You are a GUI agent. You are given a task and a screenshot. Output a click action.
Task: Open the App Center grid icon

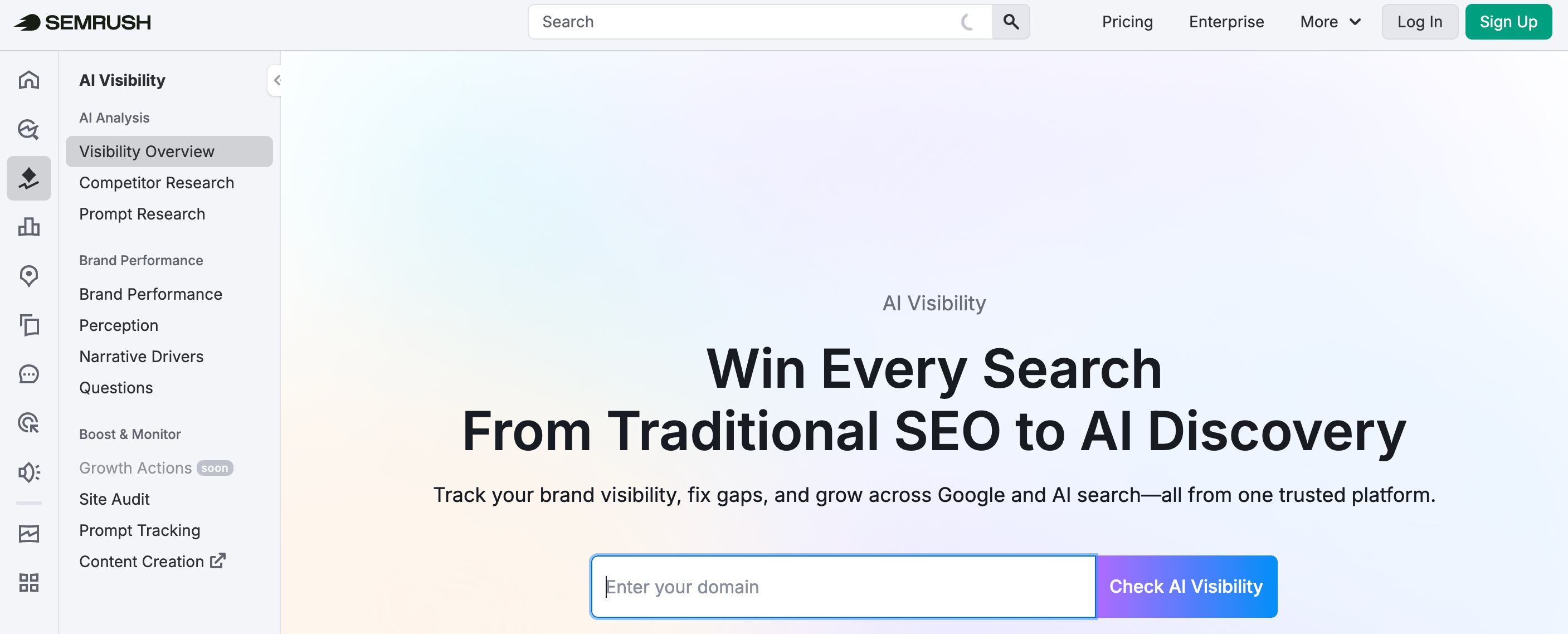pyautogui.click(x=28, y=582)
